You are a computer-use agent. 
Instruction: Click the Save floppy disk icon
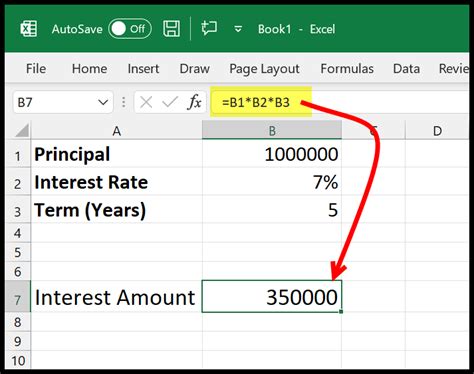pos(172,29)
